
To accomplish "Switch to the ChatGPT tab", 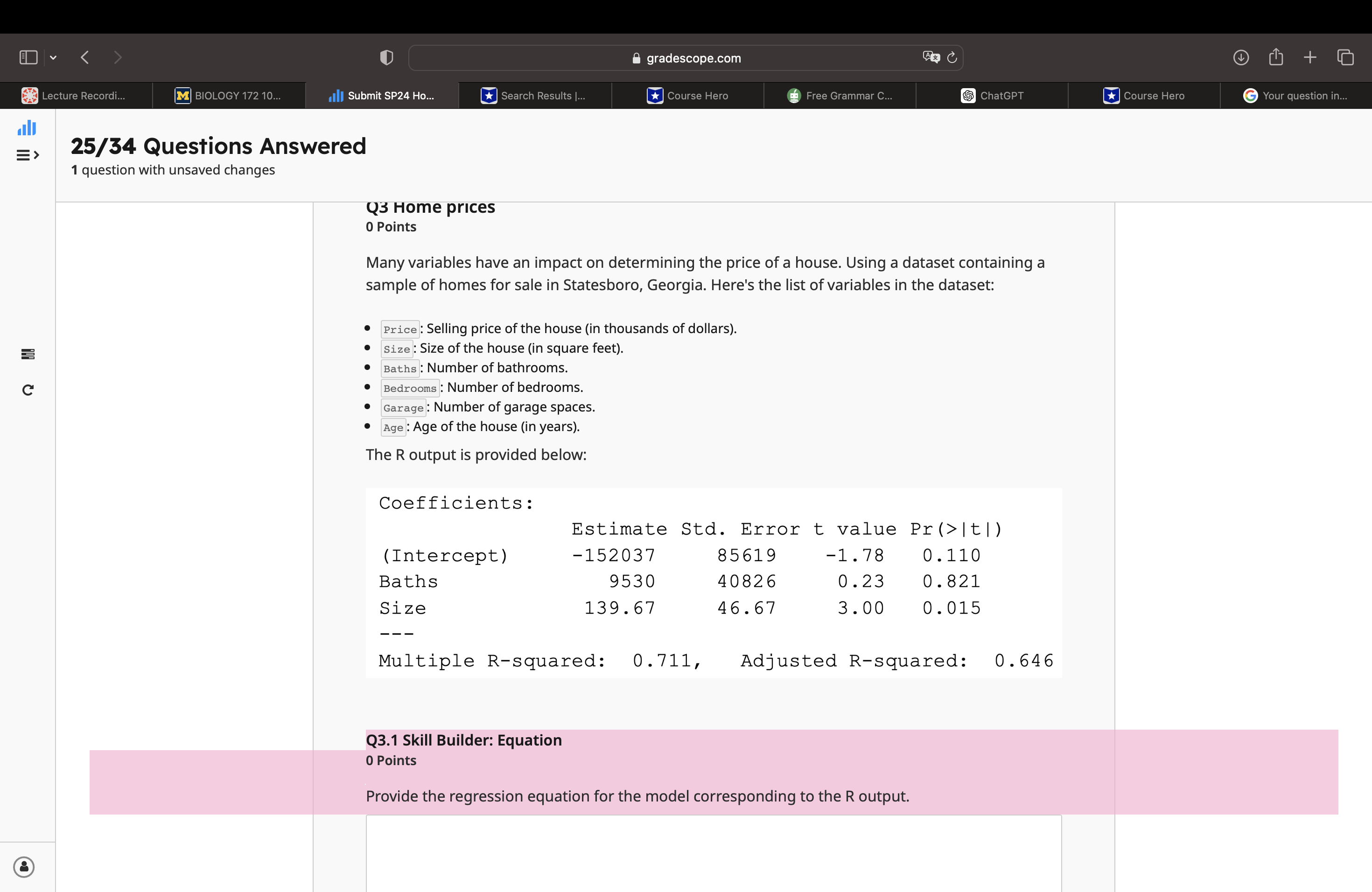I will pos(992,96).
